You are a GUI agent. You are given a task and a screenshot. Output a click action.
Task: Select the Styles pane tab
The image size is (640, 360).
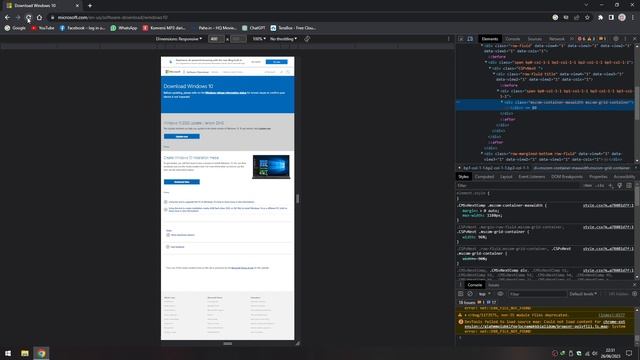point(463,177)
